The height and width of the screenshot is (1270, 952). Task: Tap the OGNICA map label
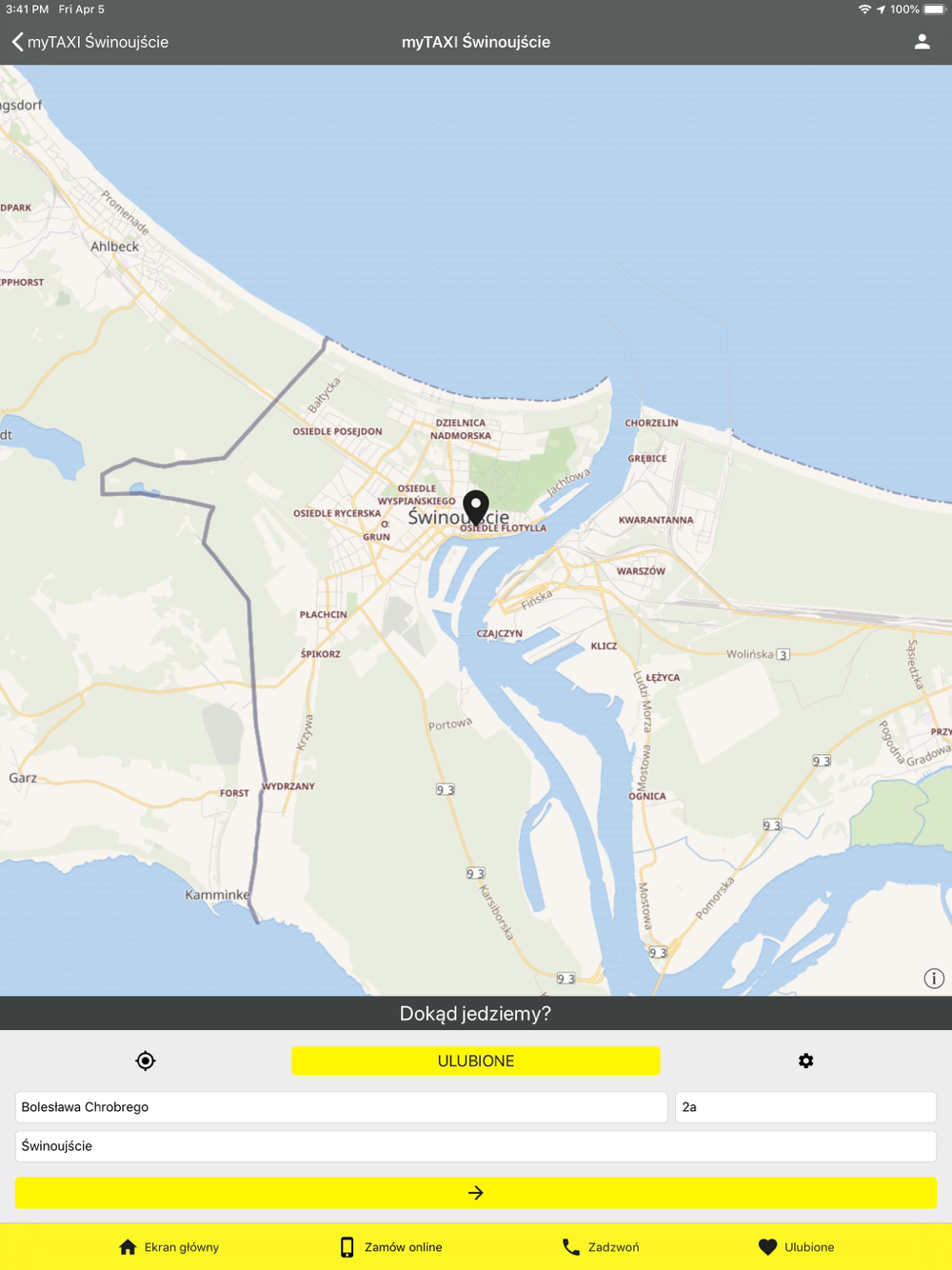pyautogui.click(x=647, y=796)
